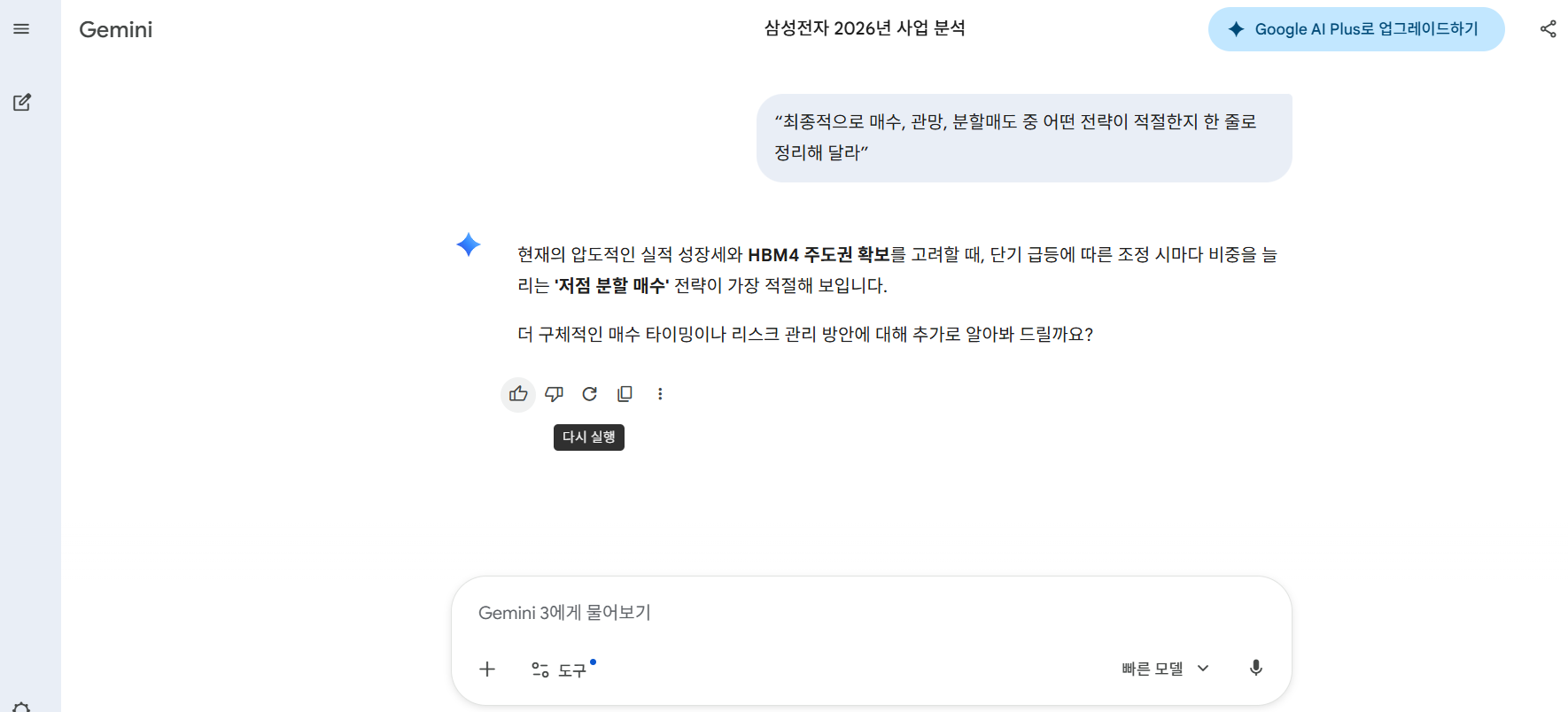Open more options three-dot menu
This screenshot has width=1568, height=712.
(x=660, y=394)
